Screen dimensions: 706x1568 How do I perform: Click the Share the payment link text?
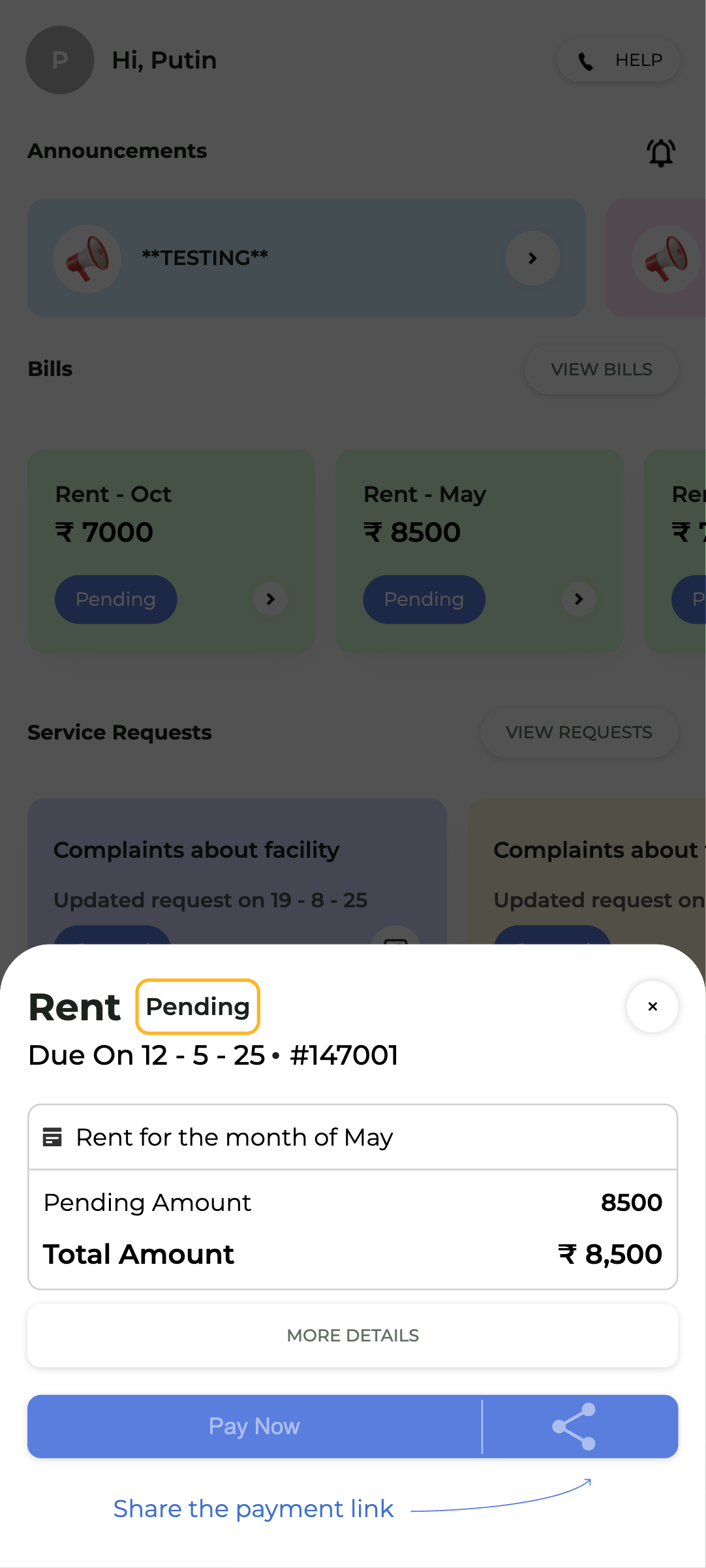click(253, 1509)
